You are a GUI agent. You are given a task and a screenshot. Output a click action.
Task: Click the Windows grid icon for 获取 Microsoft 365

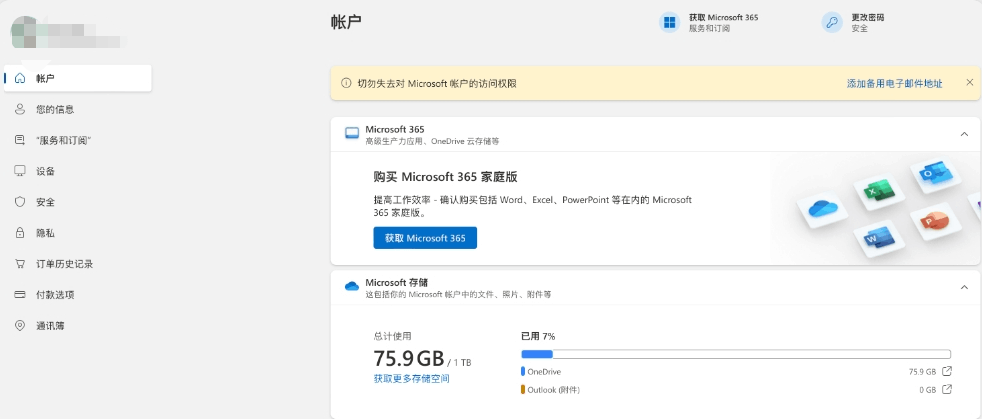(x=669, y=23)
